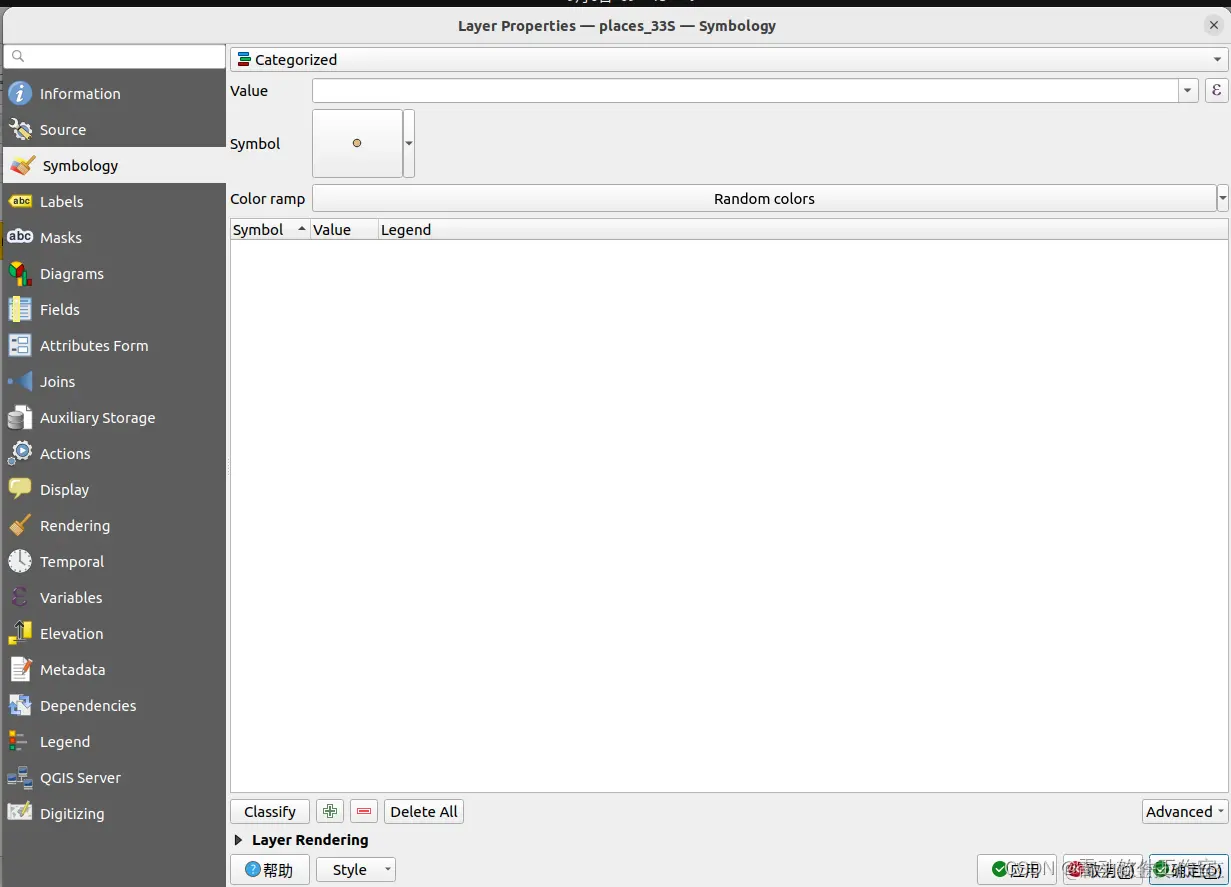
Task: Open the Information tab label
Action: pos(80,94)
